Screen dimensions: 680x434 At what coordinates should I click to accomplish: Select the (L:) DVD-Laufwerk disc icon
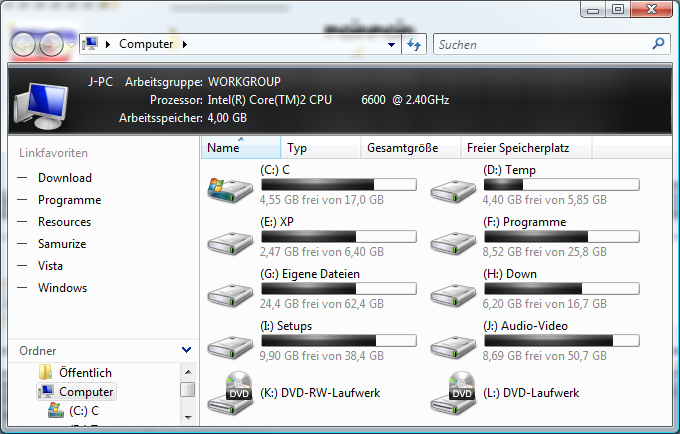453,393
